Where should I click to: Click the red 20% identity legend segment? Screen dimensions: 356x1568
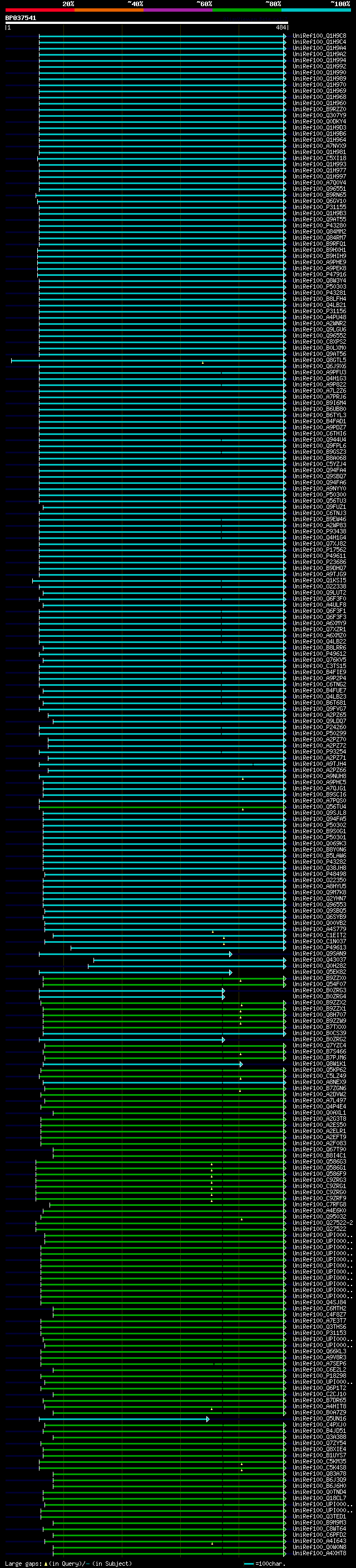(x=39, y=11)
